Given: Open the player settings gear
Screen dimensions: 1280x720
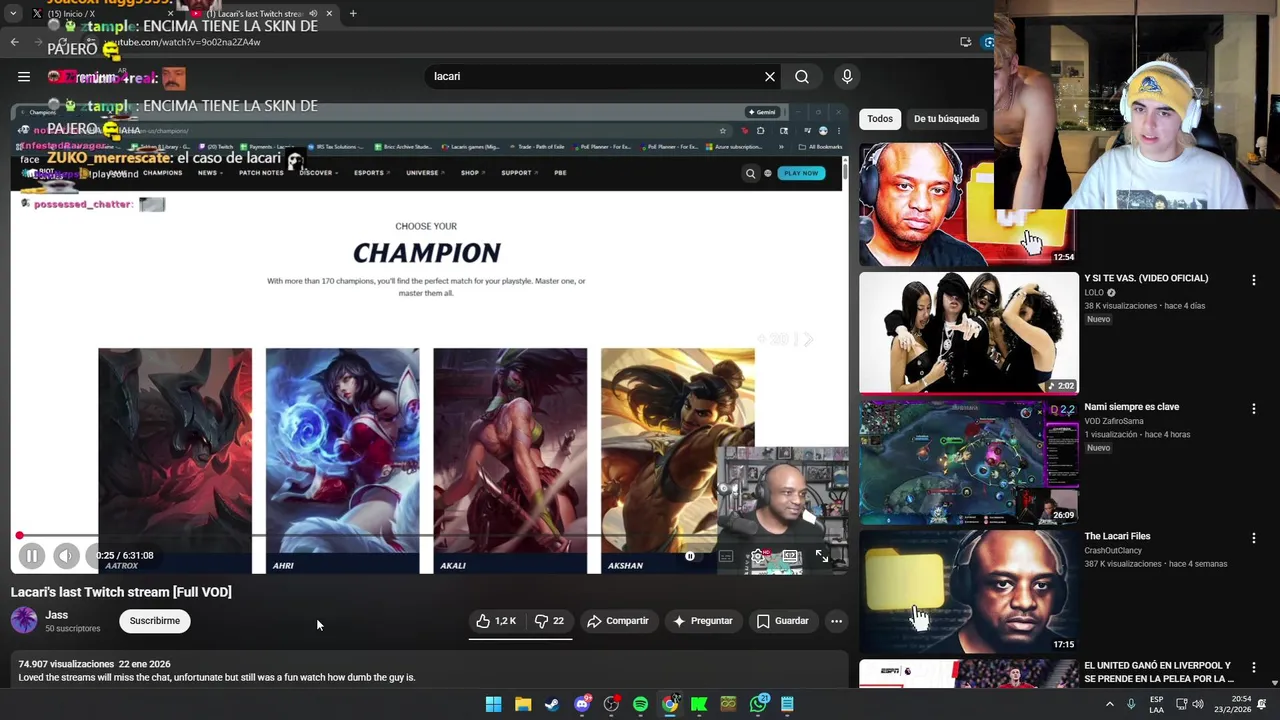Looking at the screenshot, I should coord(758,556).
